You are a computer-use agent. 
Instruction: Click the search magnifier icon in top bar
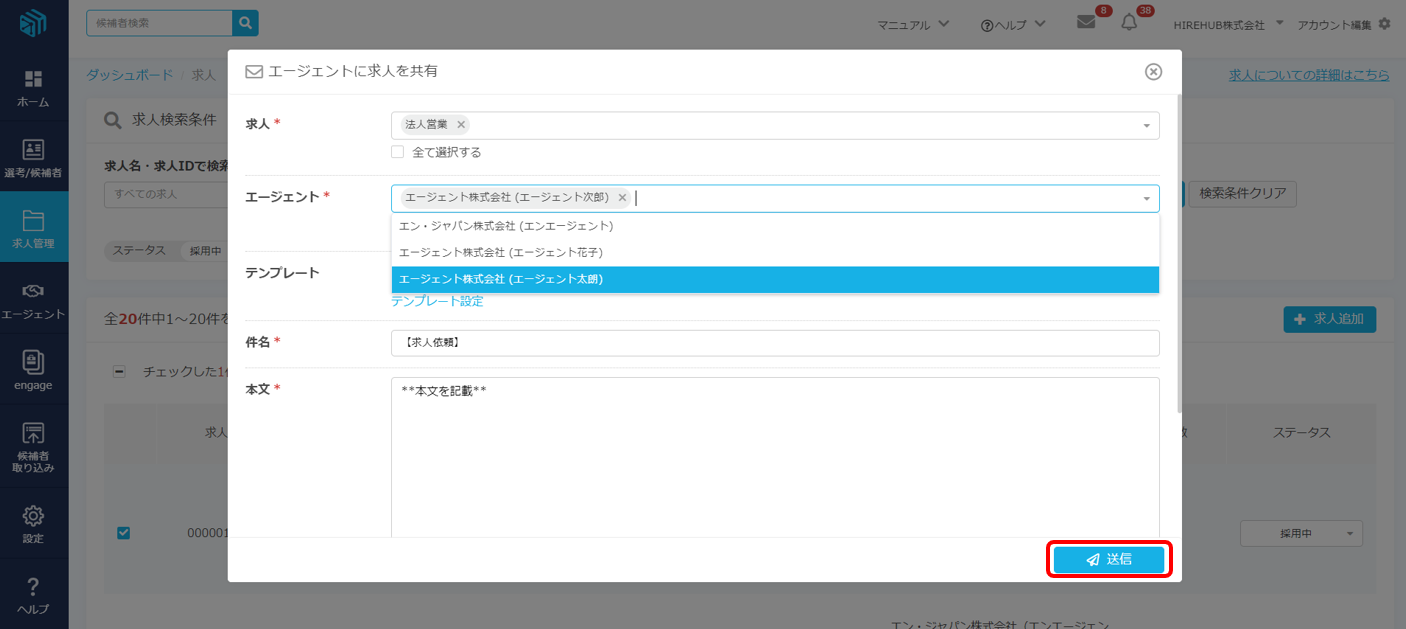tap(245, 23)
